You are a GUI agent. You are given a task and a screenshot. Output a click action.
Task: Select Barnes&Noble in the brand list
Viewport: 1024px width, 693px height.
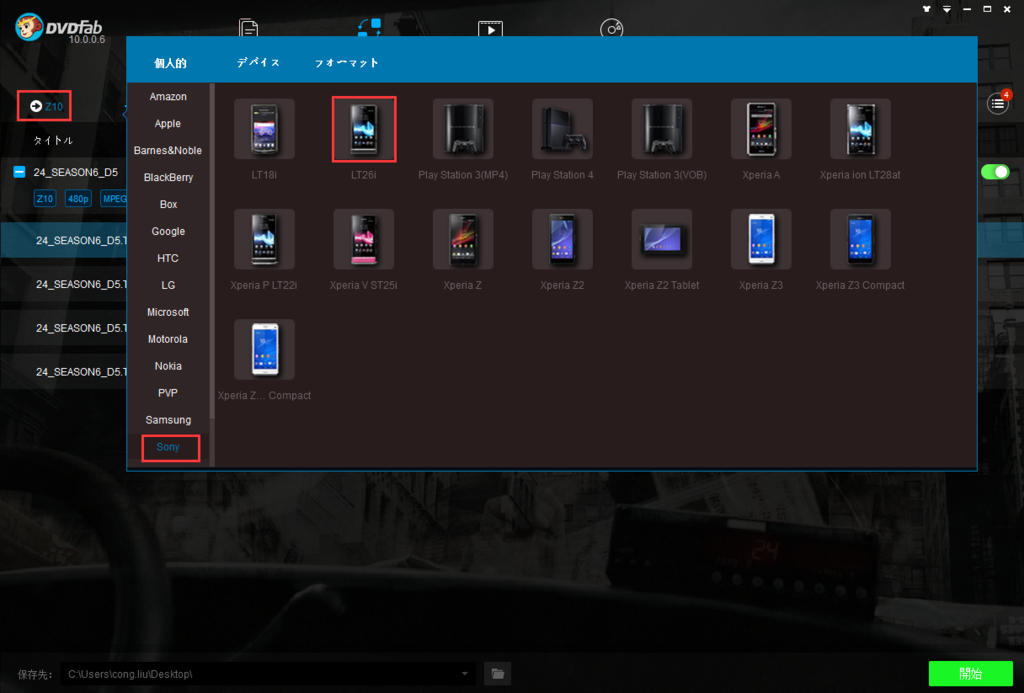(168, 150)
